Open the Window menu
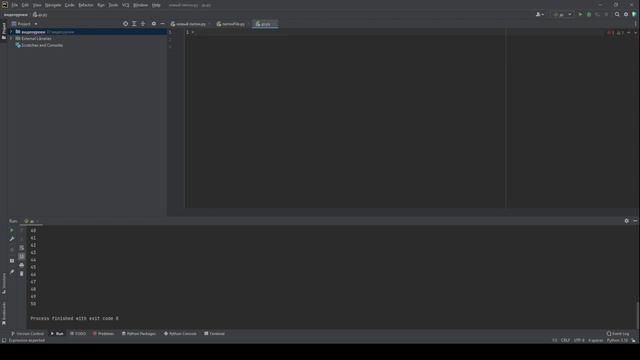640x360 pixels. pos(140,5)
